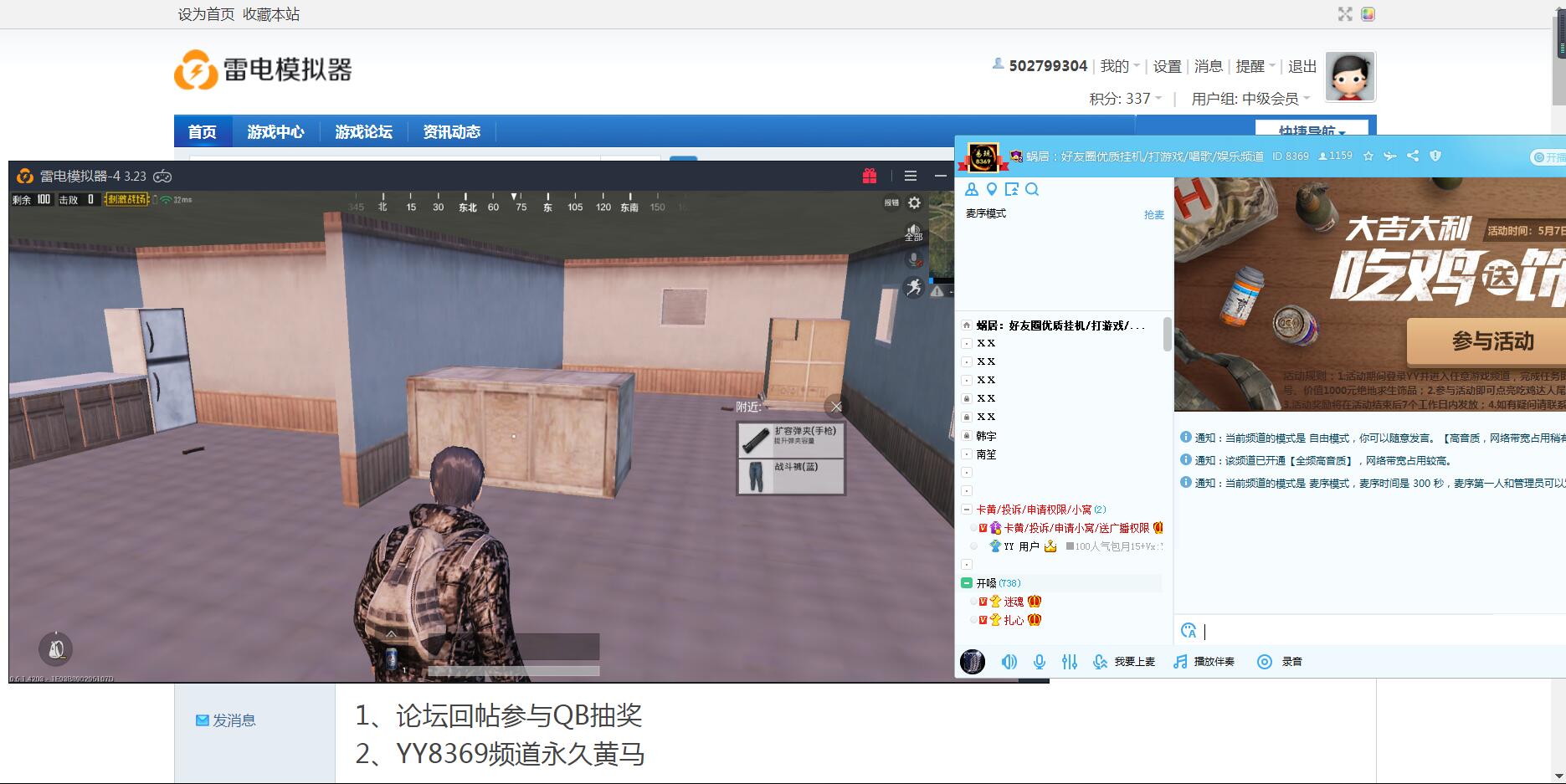The width and height of the screenshot is (1566, 784).
Task: Switch to the 游戏中心 tab
Action: [275, 132]
